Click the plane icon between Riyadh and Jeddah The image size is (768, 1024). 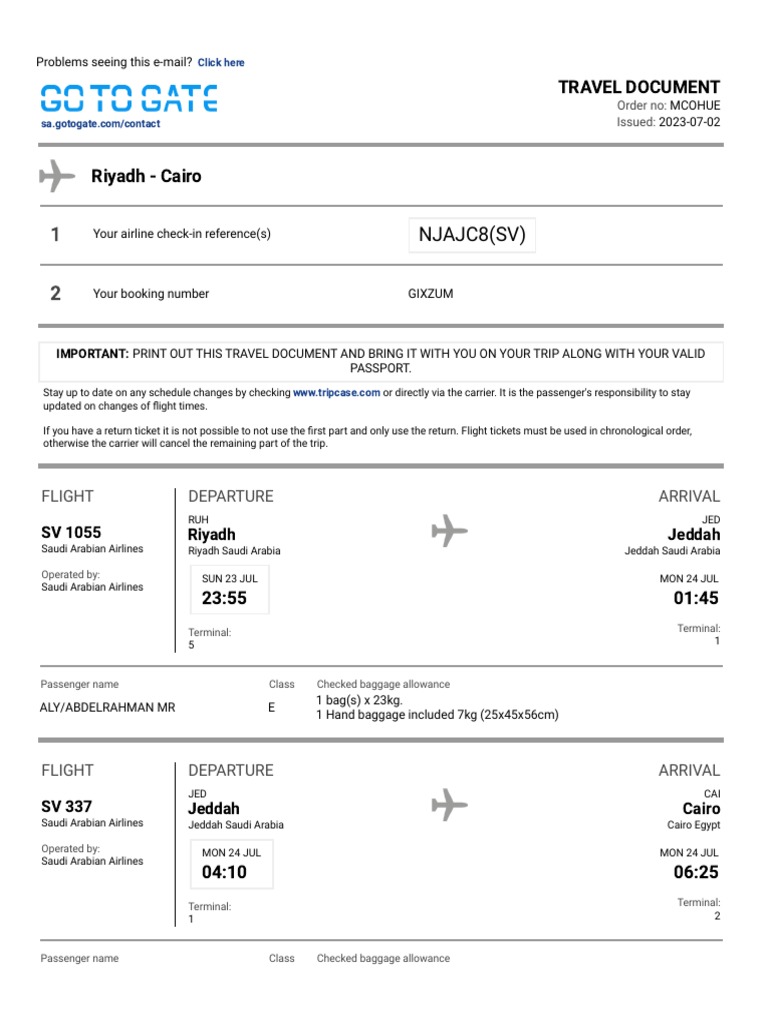tap(450, 530)
